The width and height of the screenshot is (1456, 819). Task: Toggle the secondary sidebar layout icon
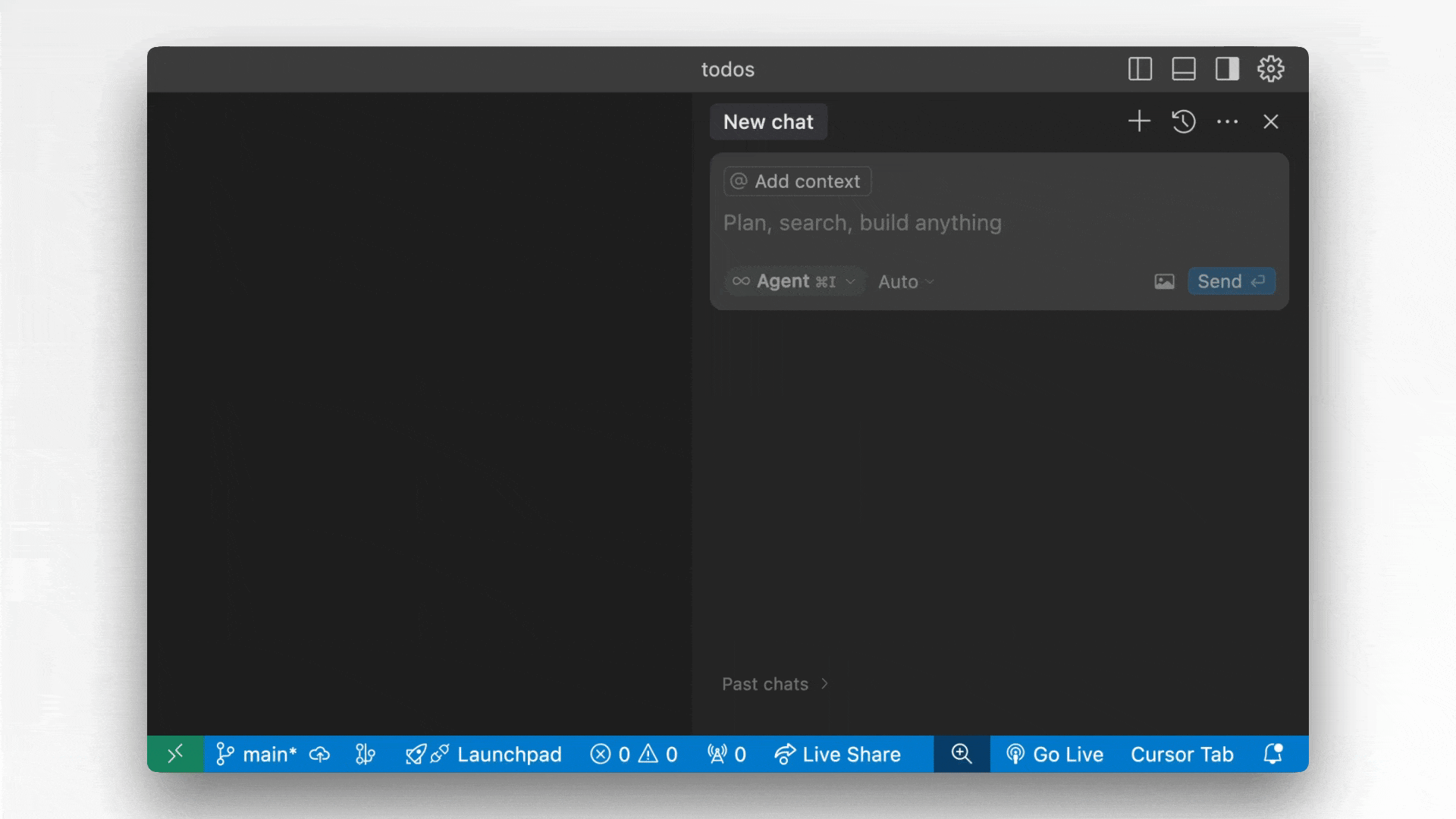tap(1227, 69)
